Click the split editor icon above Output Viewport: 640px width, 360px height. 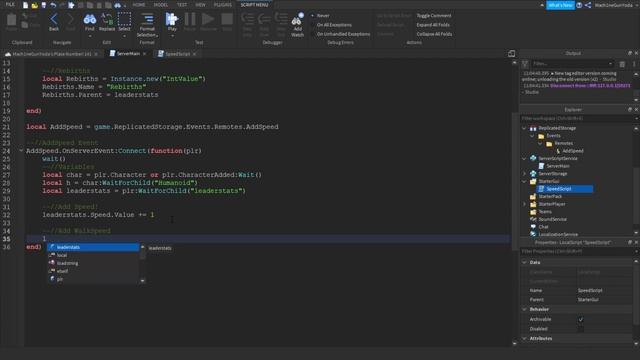[511, 53]
